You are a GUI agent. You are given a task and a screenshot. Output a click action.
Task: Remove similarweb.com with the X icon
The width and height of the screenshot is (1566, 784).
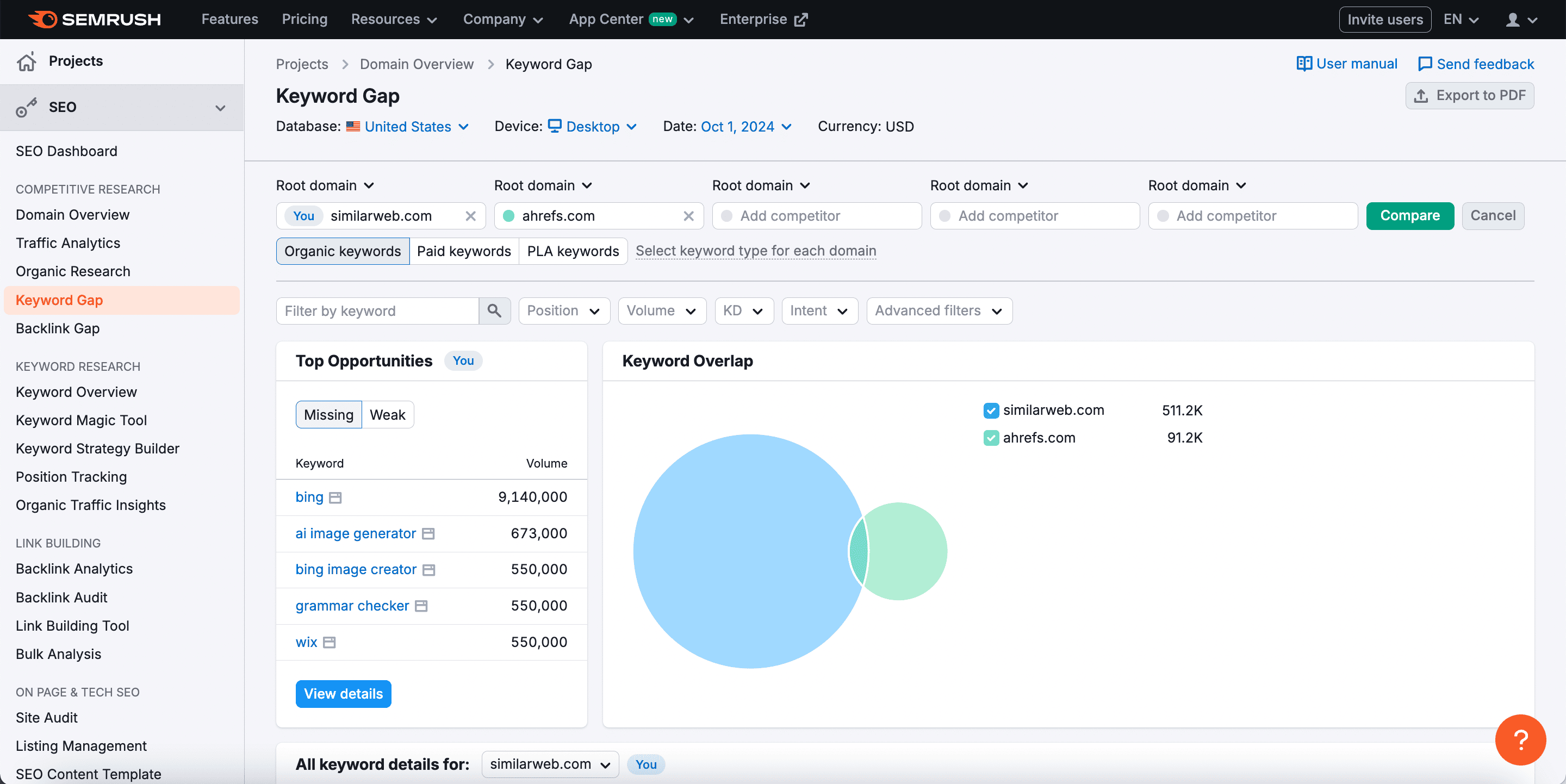pyautogui.click(x=470, y=216)
